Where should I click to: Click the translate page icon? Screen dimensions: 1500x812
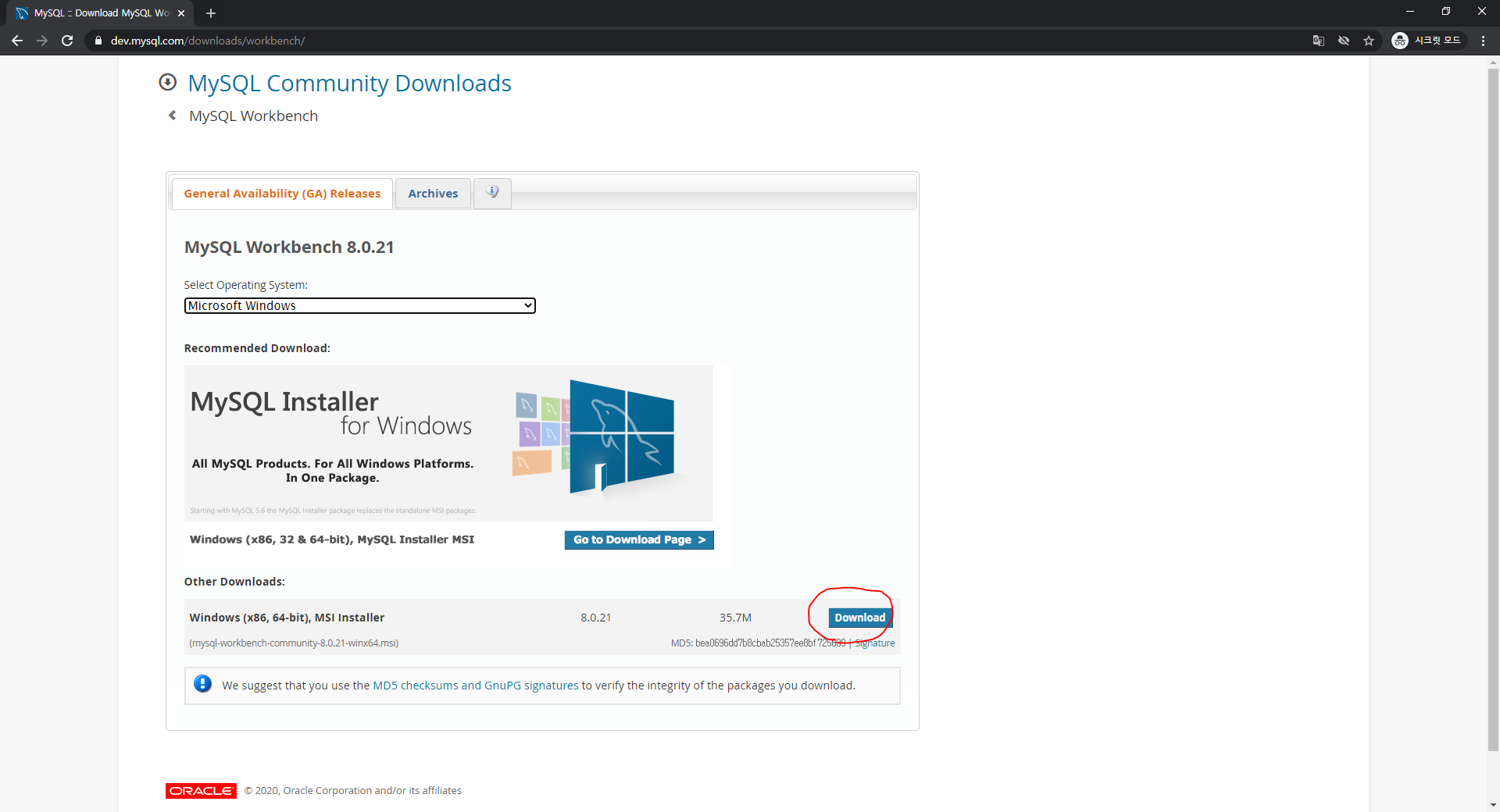coord(1319,41)
